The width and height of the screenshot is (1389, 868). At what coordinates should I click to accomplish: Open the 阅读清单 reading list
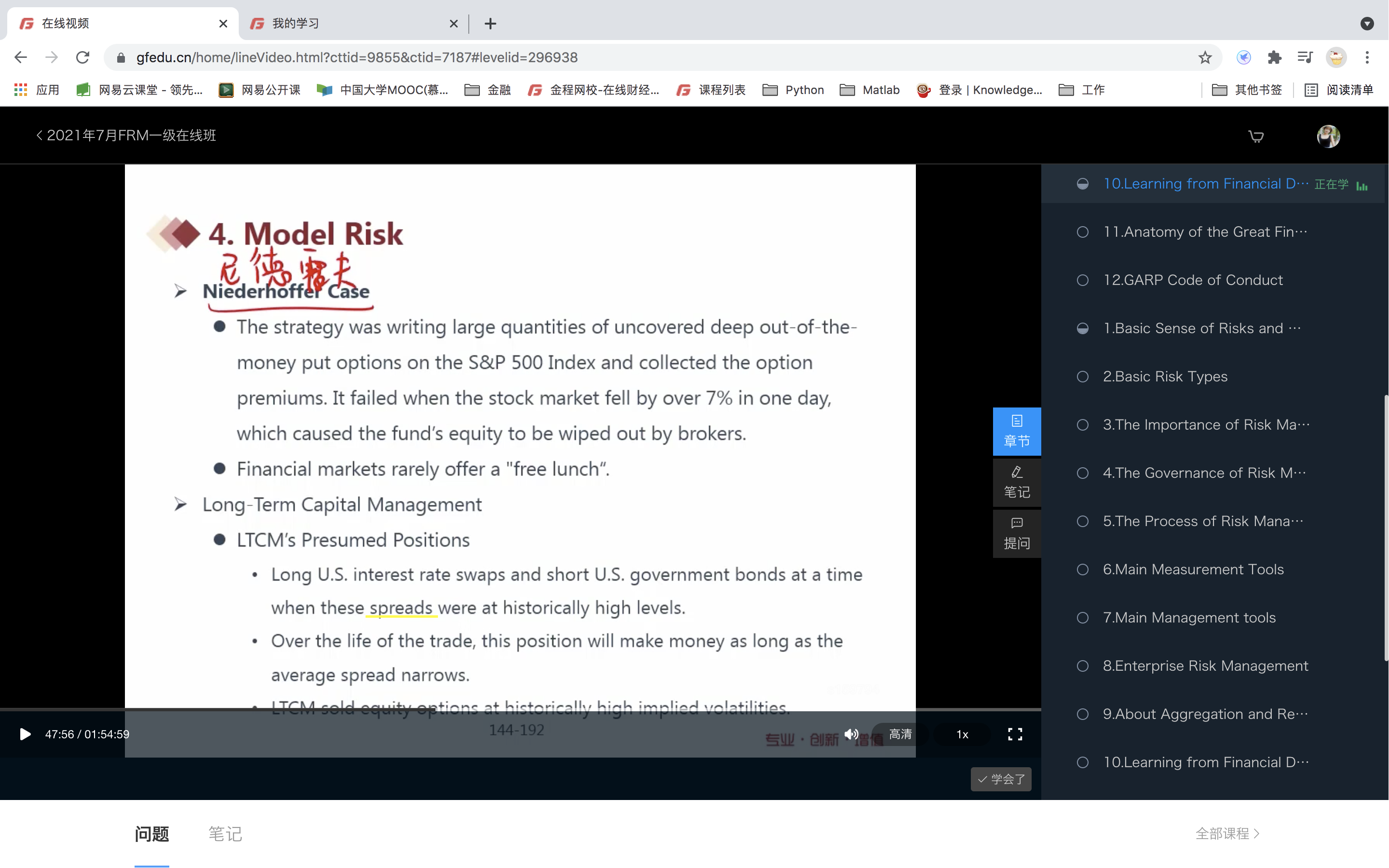pyautogui.click(x=1338, y=90)
